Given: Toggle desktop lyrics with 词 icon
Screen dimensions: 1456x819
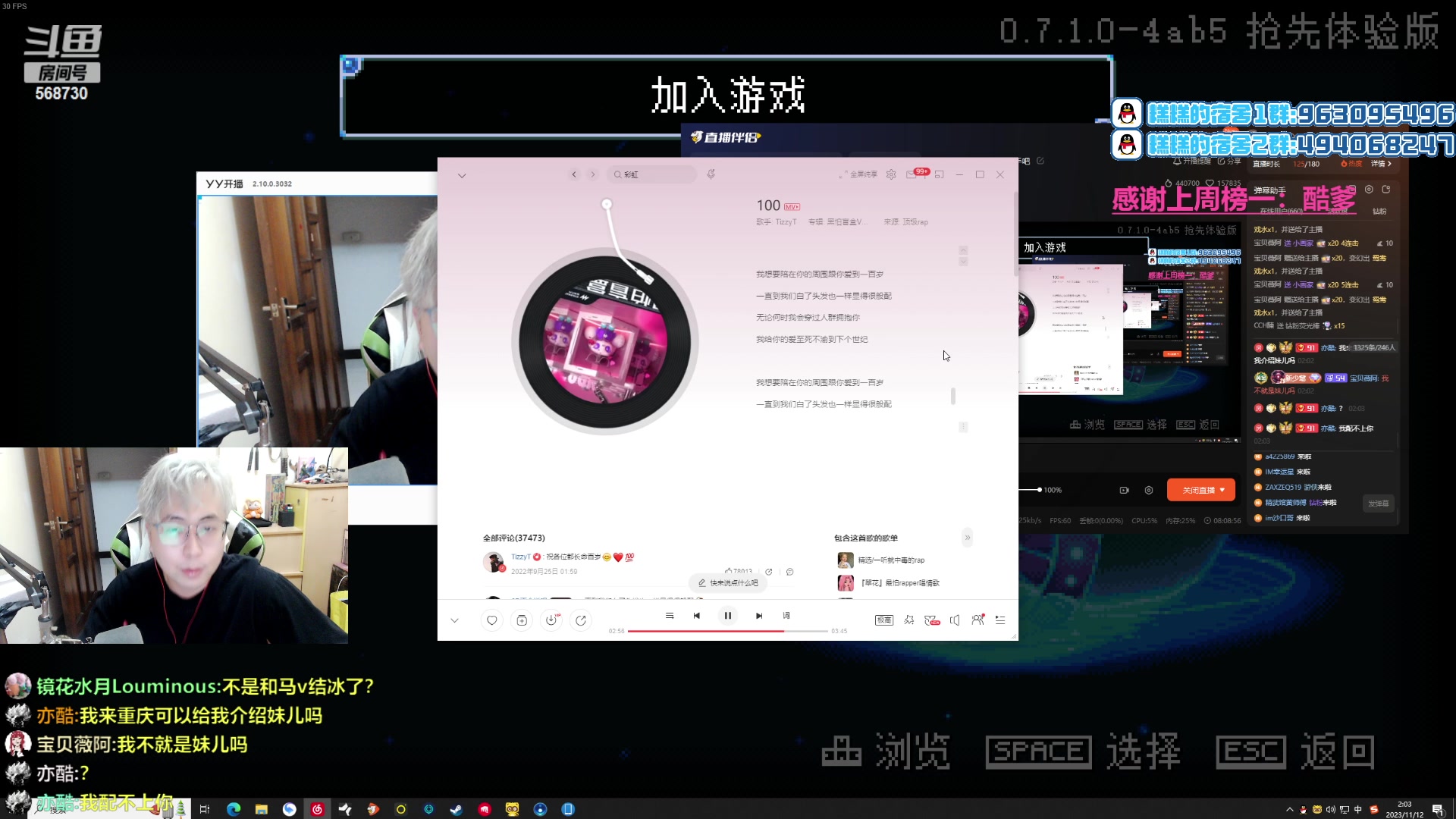Looking at the screenshot, I should 786,616.
